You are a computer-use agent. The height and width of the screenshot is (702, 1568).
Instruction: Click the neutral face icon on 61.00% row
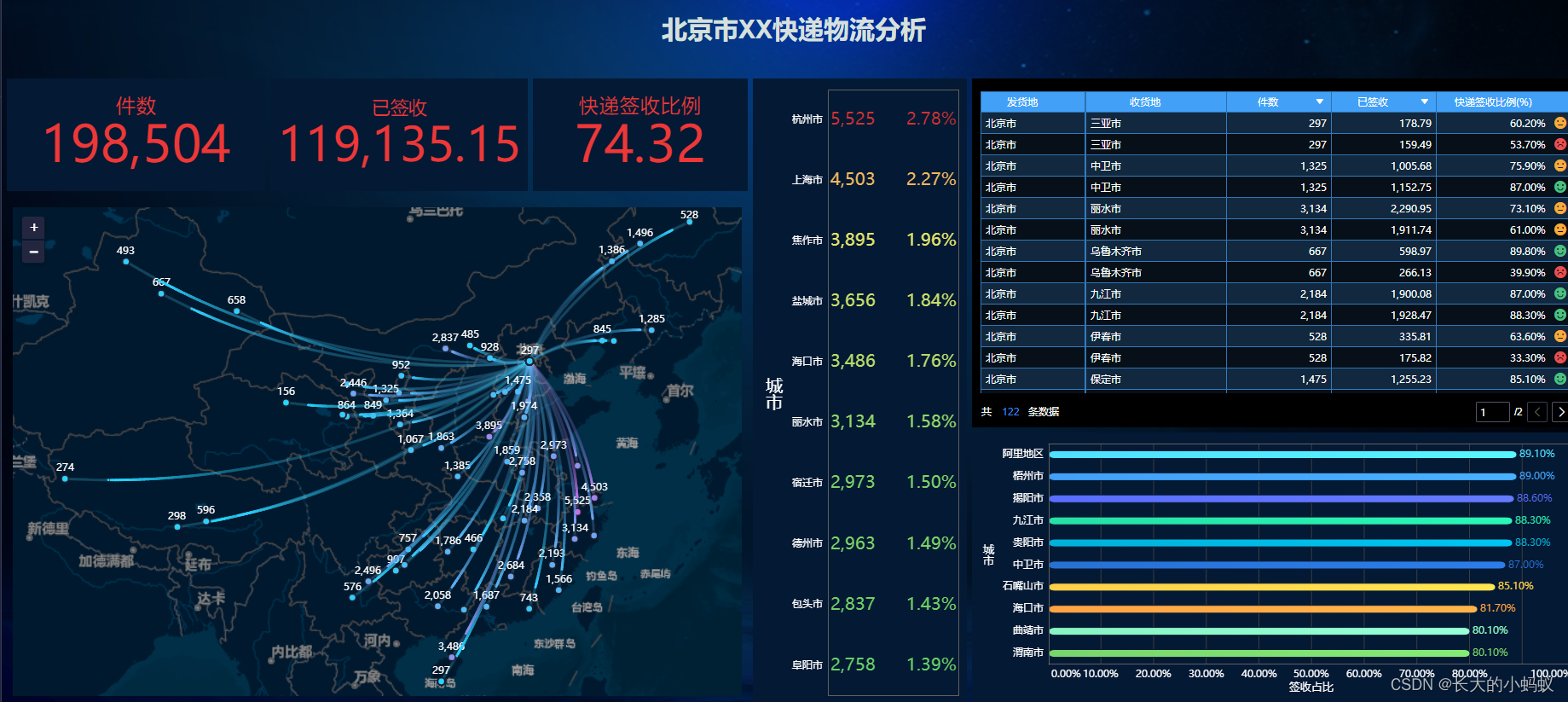click(1559, 229)
